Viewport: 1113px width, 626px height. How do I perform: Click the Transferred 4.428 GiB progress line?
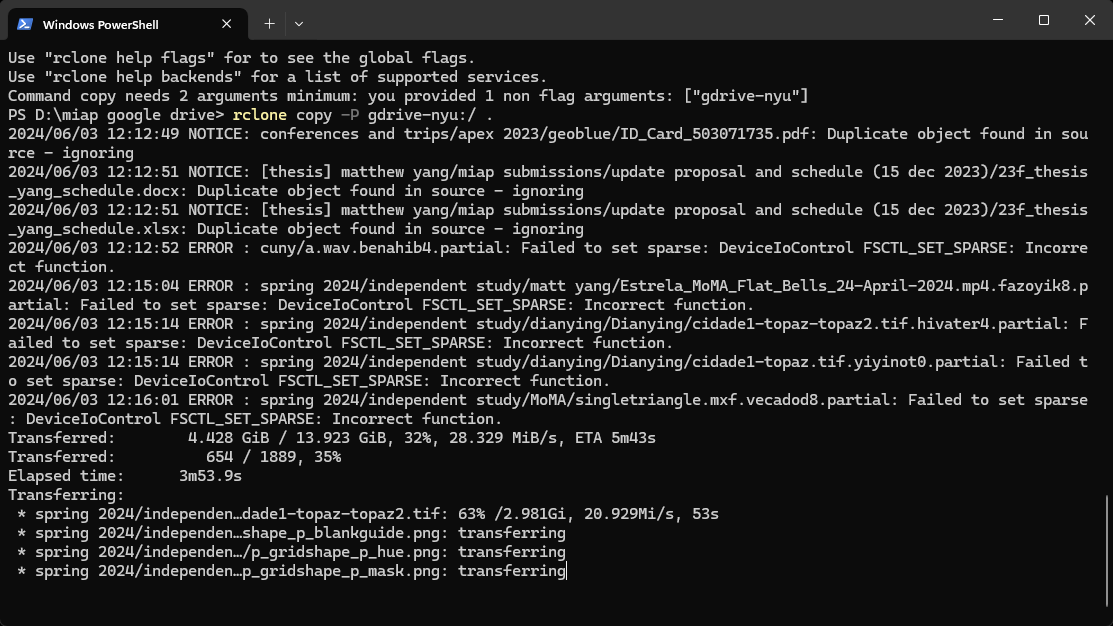[330, 437]
